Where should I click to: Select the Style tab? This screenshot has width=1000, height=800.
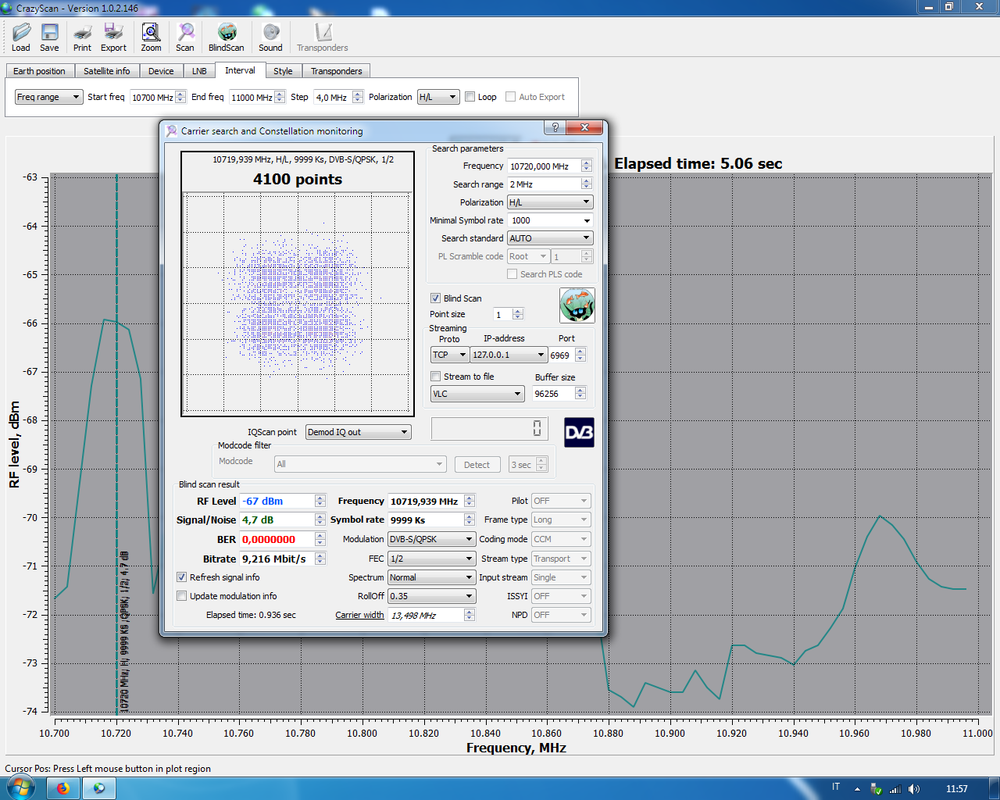tap(283, 71)
